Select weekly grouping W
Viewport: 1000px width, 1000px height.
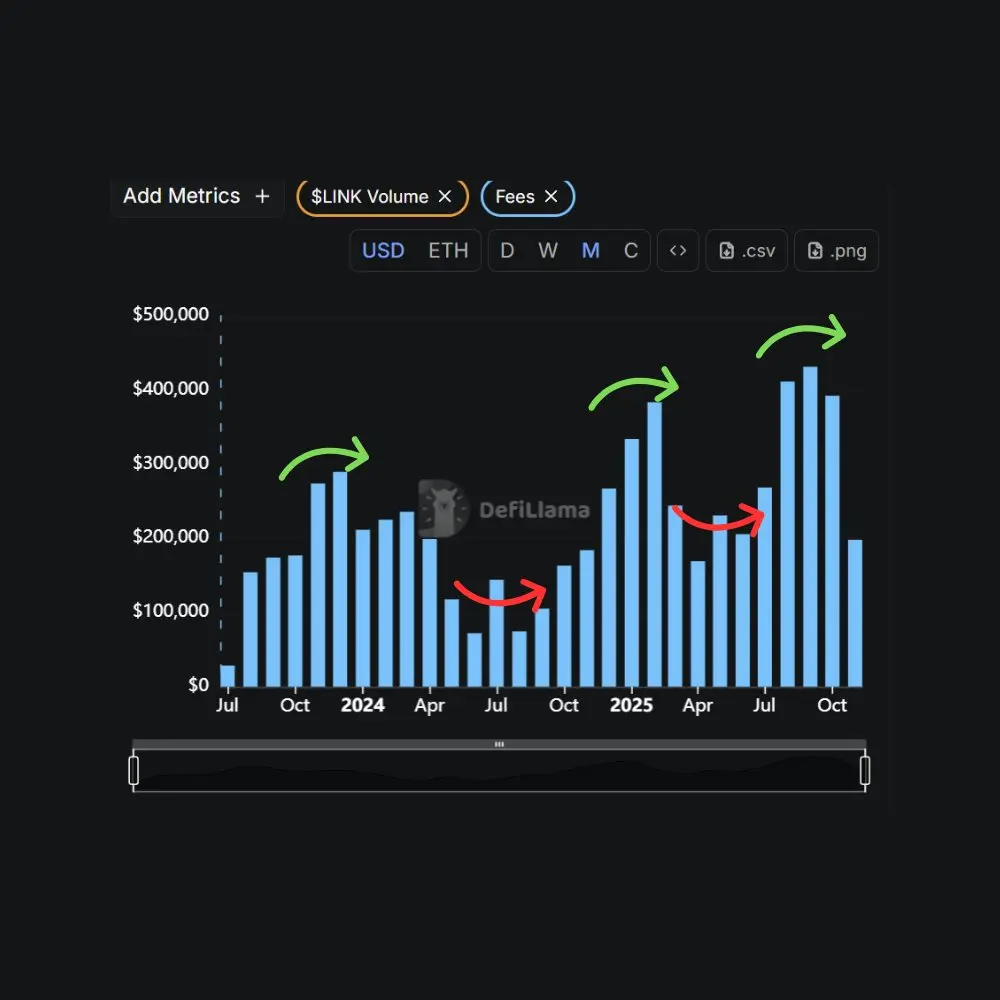(x=548, y=251)
